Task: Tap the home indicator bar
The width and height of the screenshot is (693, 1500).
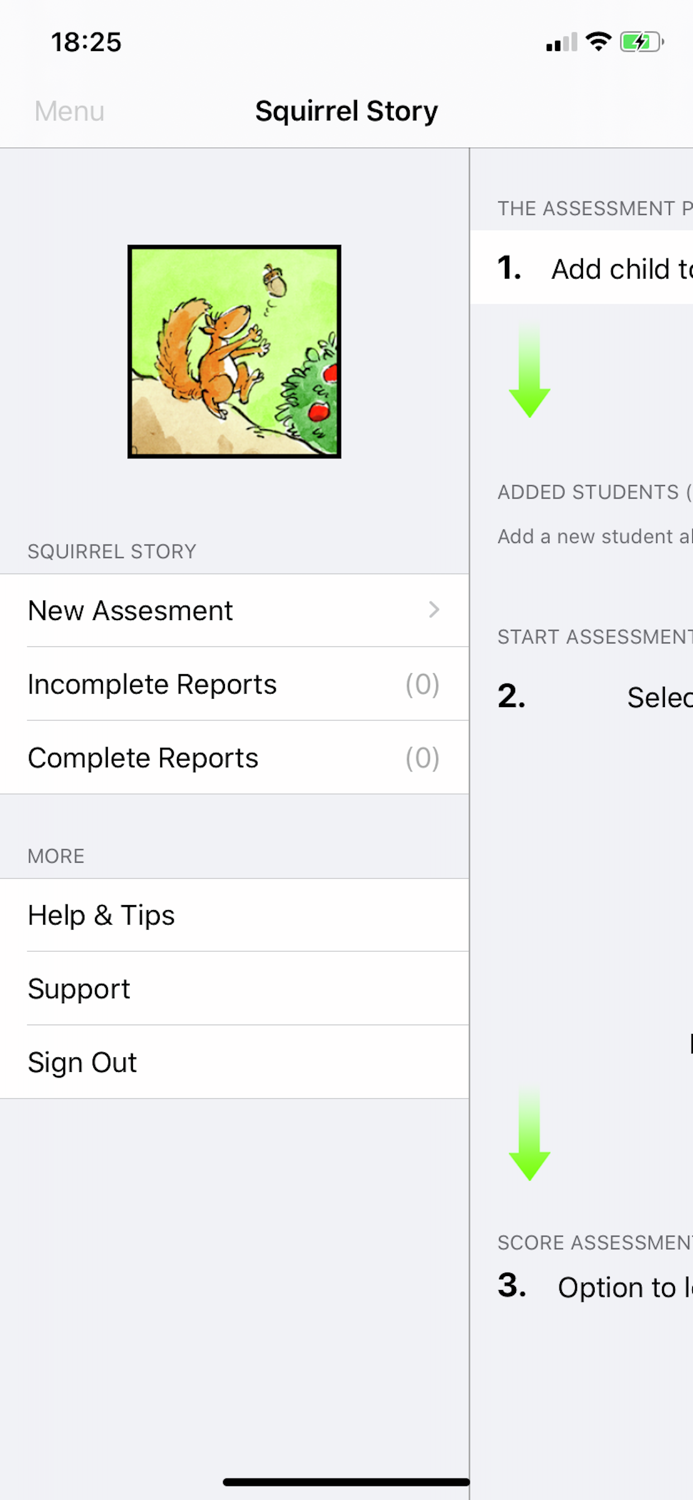Action: click(x=346, y=1481)
